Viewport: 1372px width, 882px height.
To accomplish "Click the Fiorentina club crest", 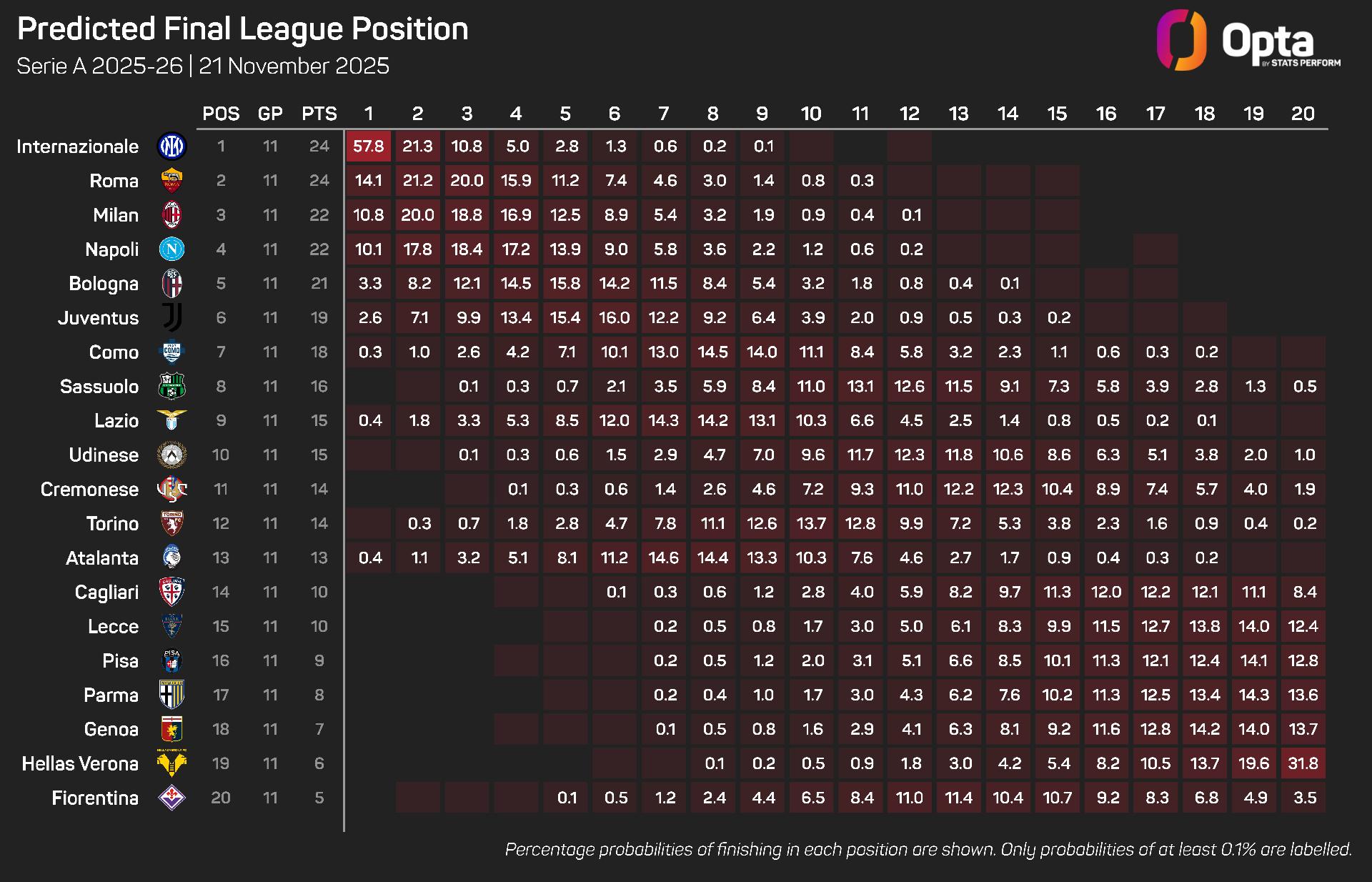I will coord(171,798).
